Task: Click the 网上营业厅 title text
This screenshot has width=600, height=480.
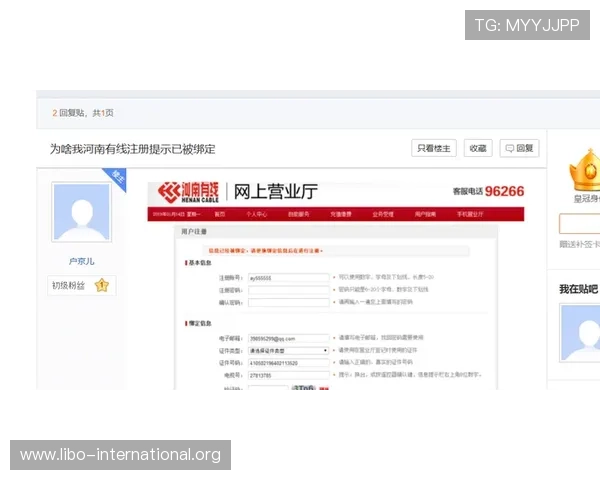Action: point(276,191)
